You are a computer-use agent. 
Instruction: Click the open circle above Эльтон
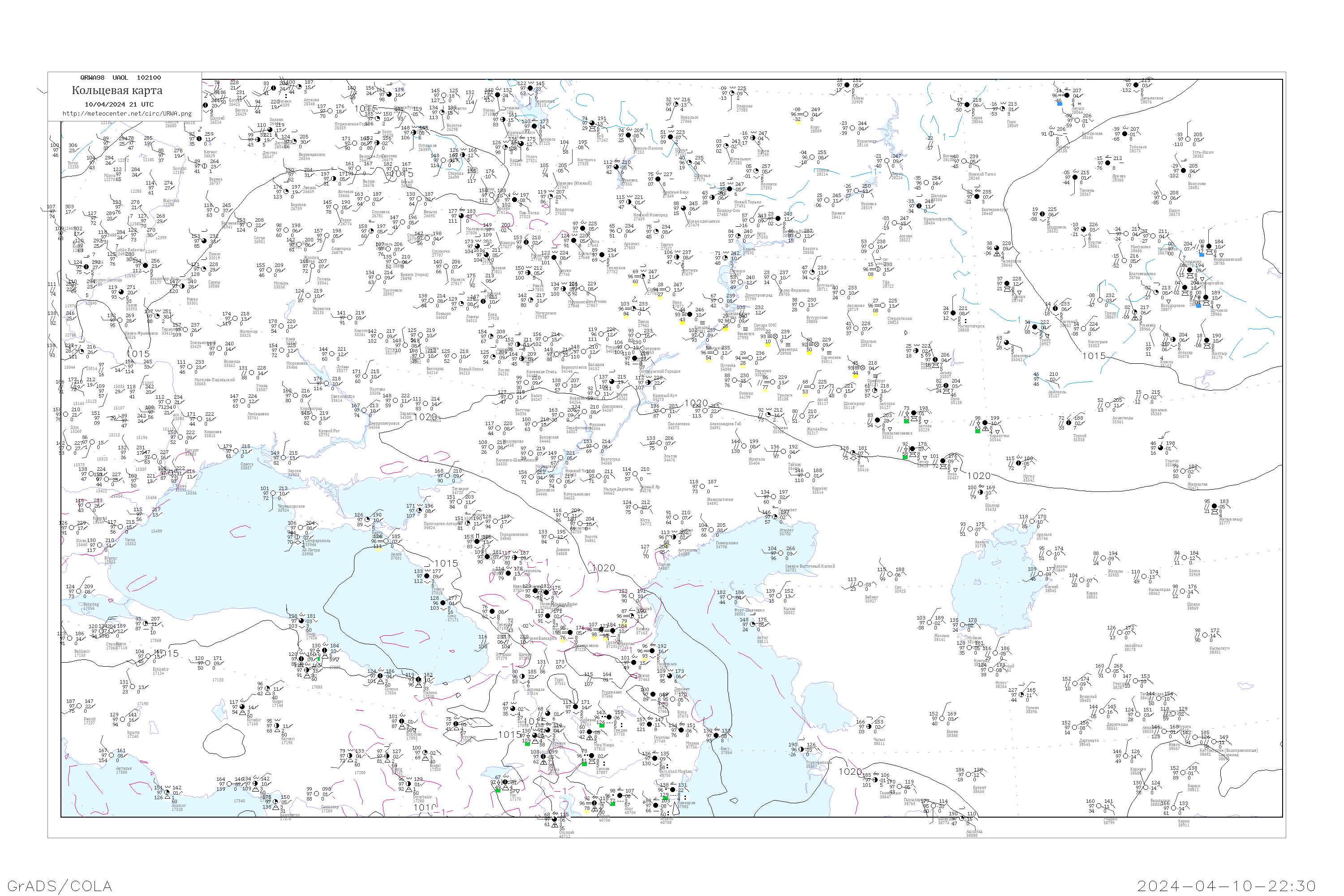click(x=659, y=443)
